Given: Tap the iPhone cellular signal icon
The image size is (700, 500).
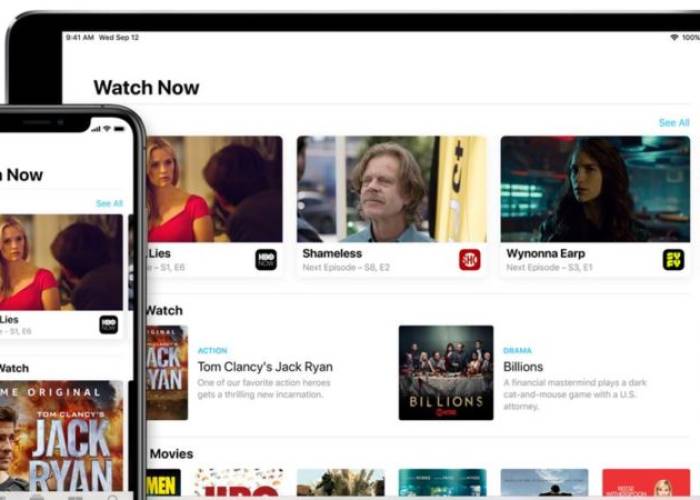Looking at the screenshot, I should coord(96,129).
